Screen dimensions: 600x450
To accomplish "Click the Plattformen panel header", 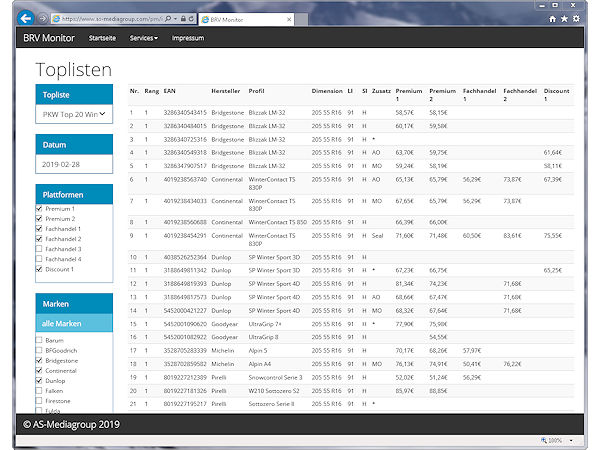I will pyautogui.click(x=74, y=194).
